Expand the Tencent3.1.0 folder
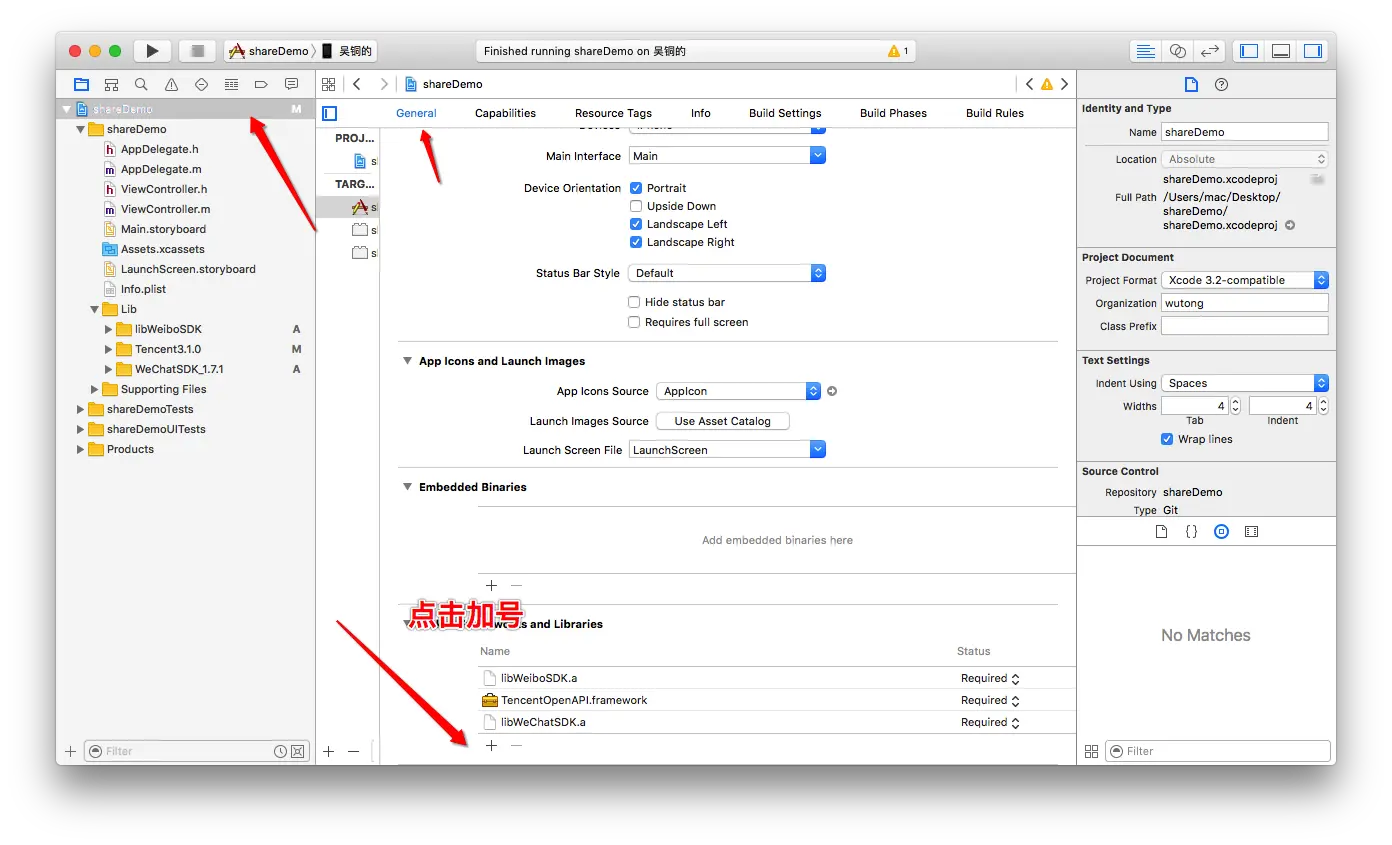 [x=109, y=349]
